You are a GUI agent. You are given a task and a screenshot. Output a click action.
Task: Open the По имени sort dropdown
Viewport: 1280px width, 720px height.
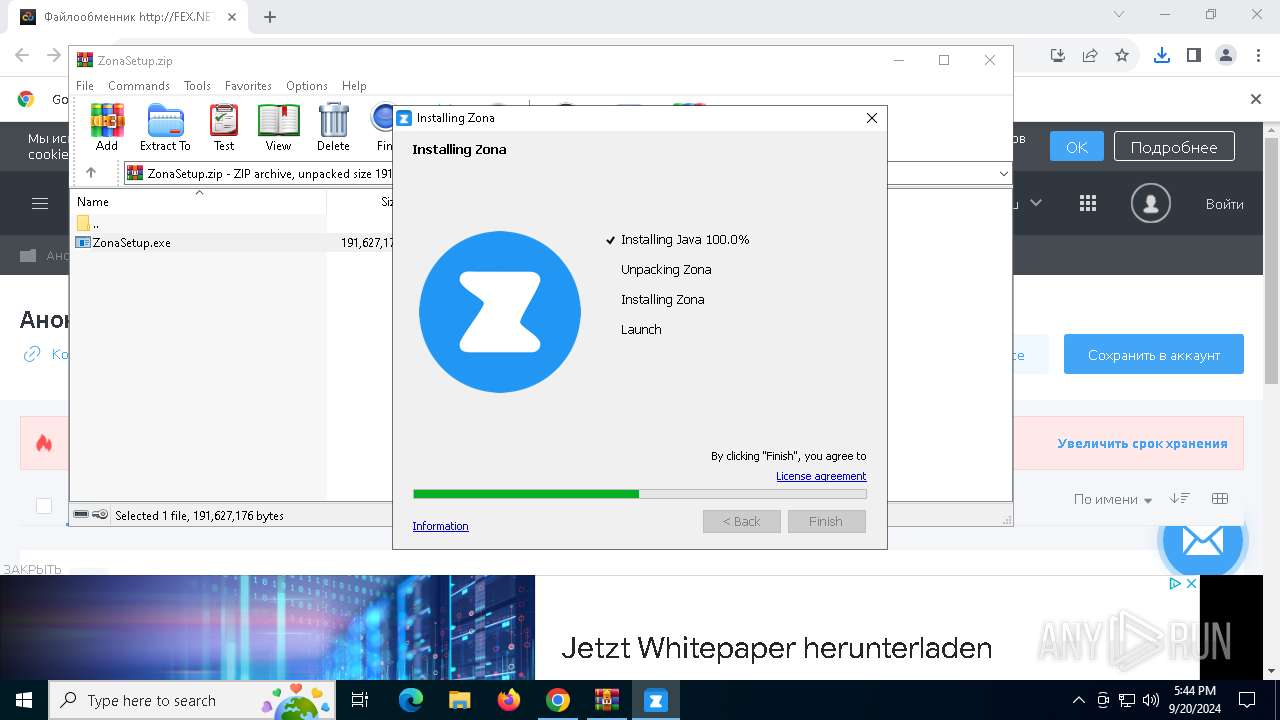1113,499
